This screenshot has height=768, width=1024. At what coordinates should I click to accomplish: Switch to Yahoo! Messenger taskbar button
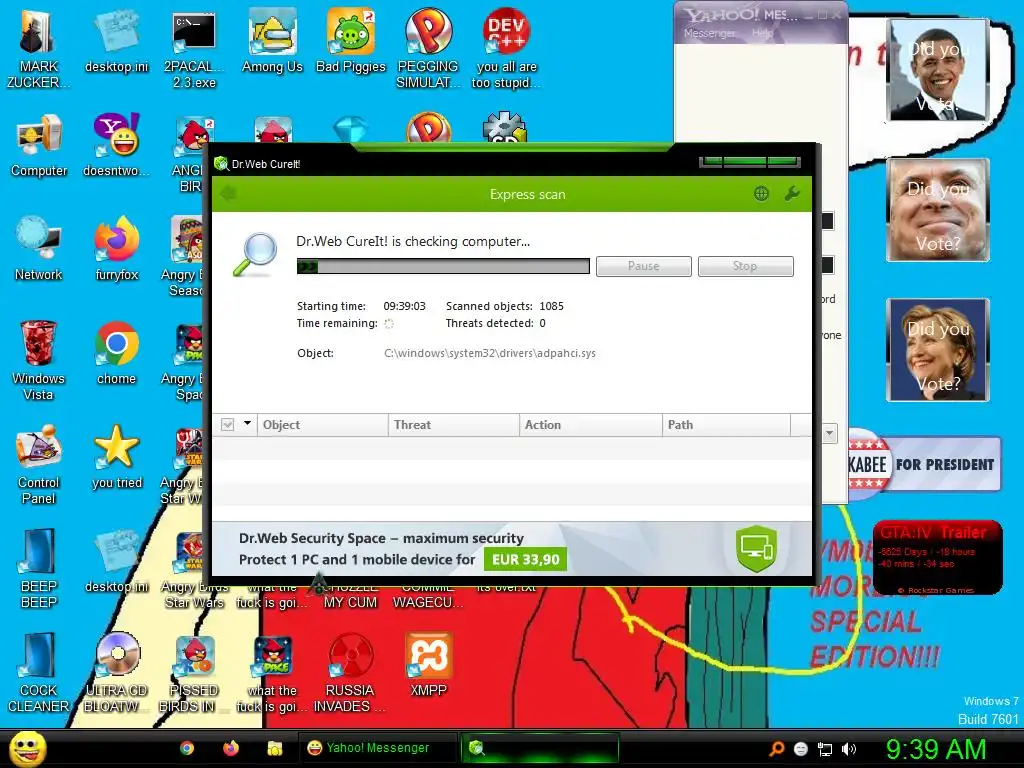point(378,748)
